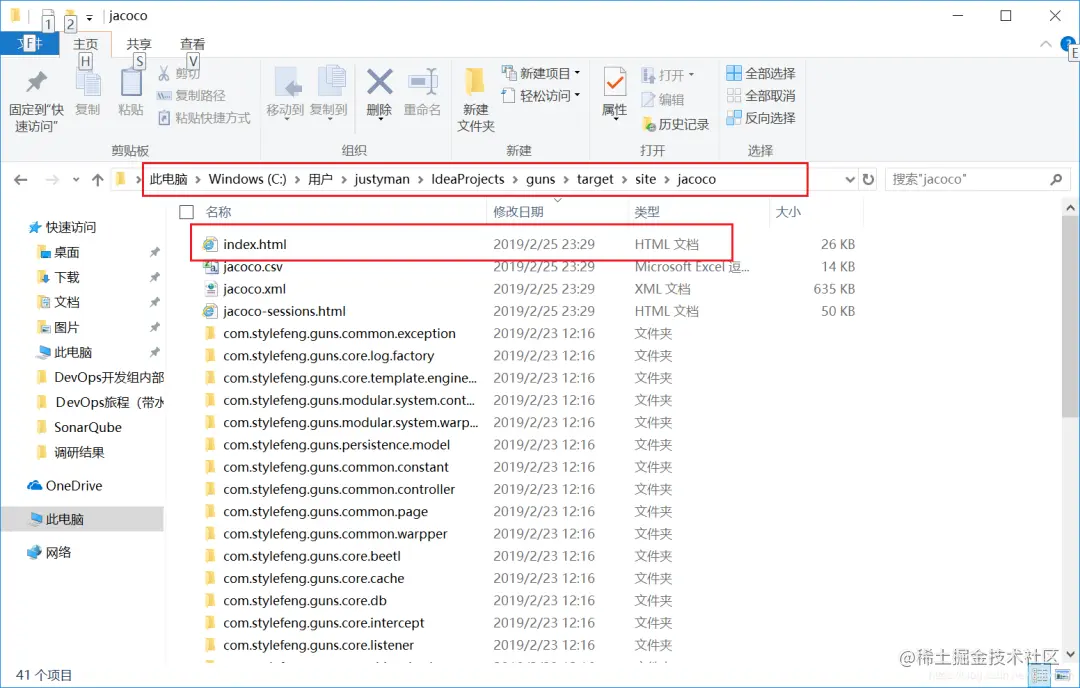Click the Delete X icon
The width and height of the screenshot is (1080, 688).
[380, 83]
